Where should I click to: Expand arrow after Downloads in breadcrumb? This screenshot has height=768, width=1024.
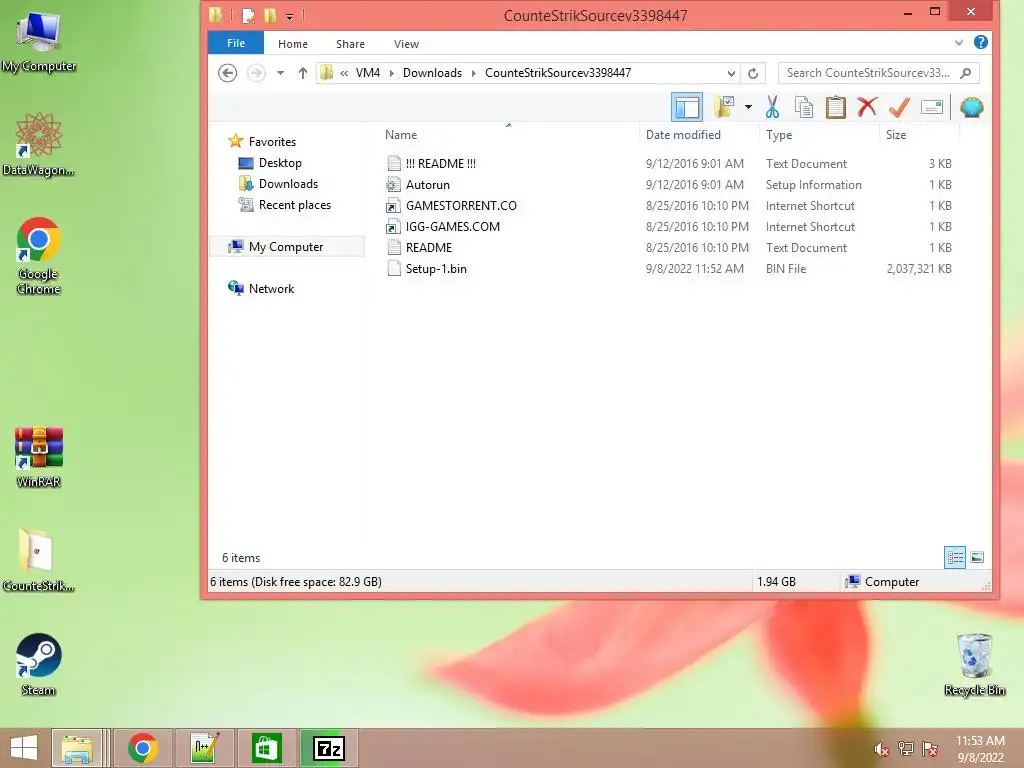tap(473, 72)
